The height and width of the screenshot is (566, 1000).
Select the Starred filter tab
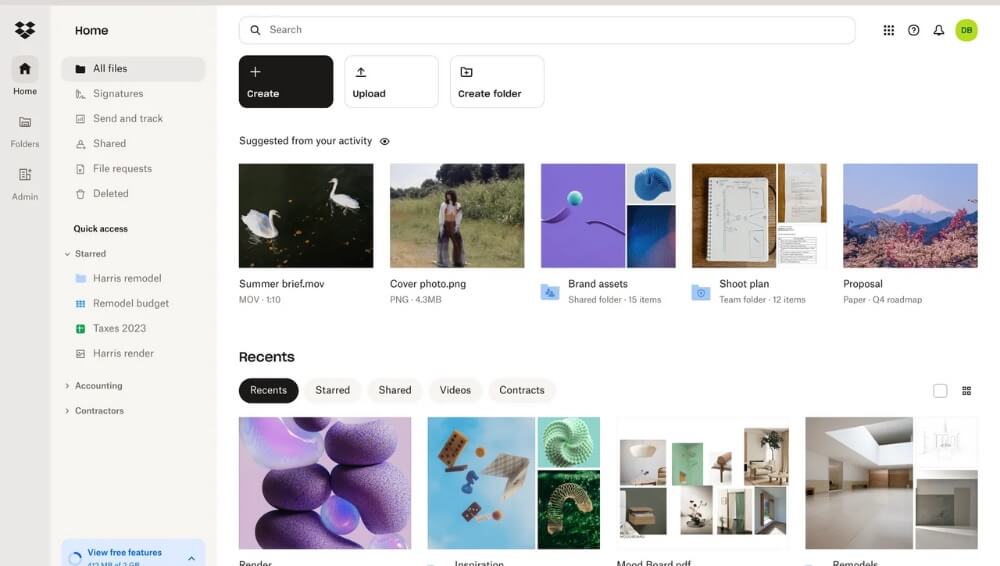332,390
